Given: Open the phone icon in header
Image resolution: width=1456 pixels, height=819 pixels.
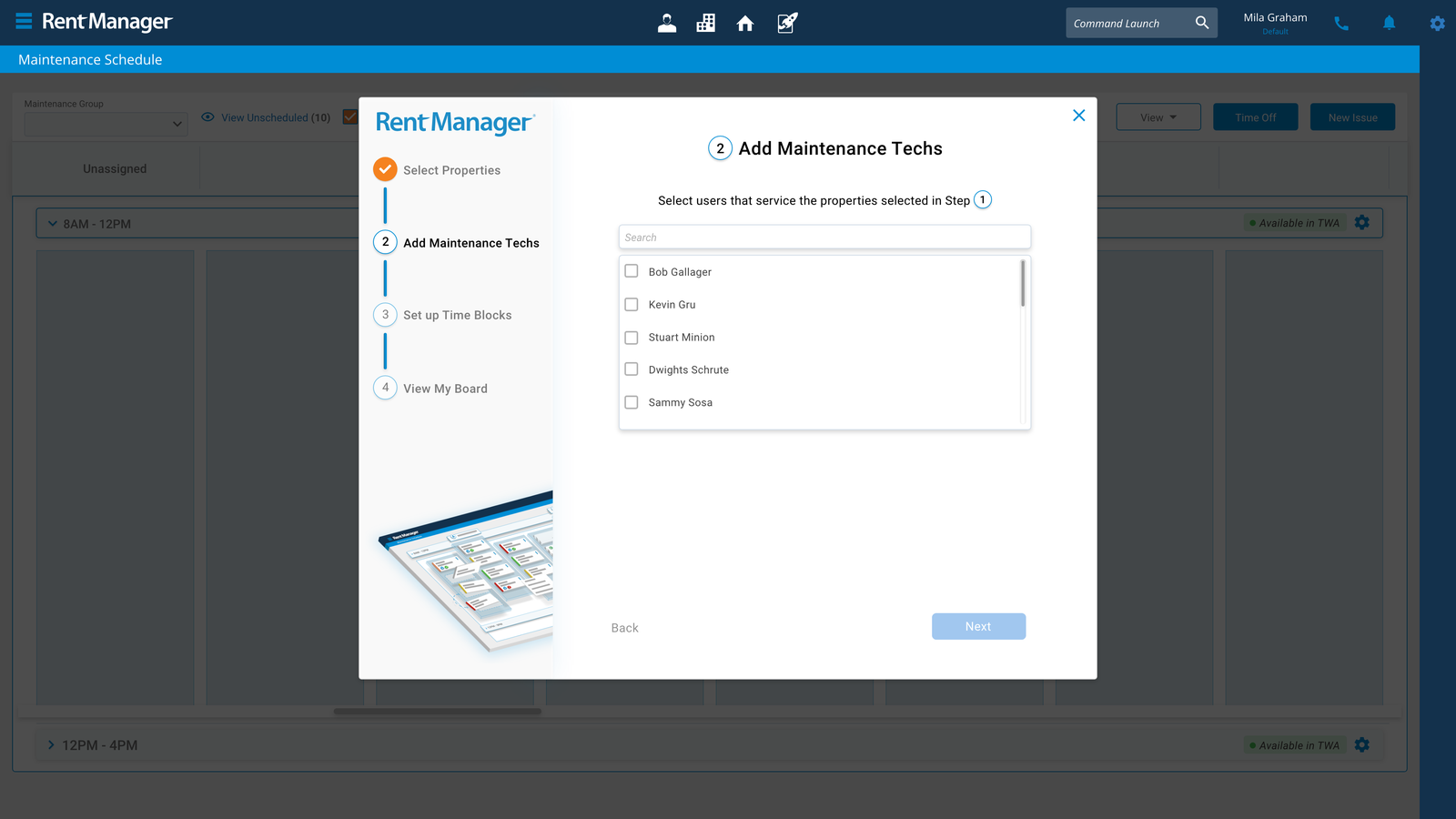Looking at the screenshot, I should [1341, 24].
